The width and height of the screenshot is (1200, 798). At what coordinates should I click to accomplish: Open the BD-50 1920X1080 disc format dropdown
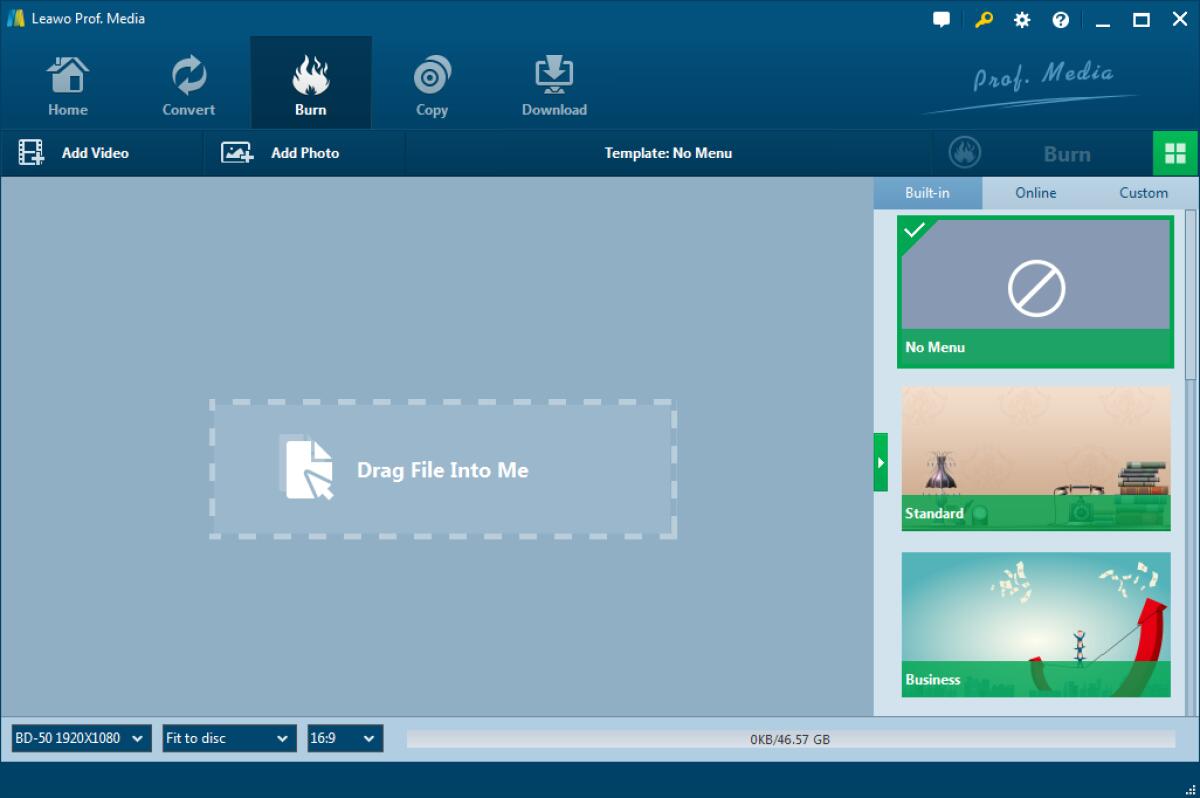[80, 738]
